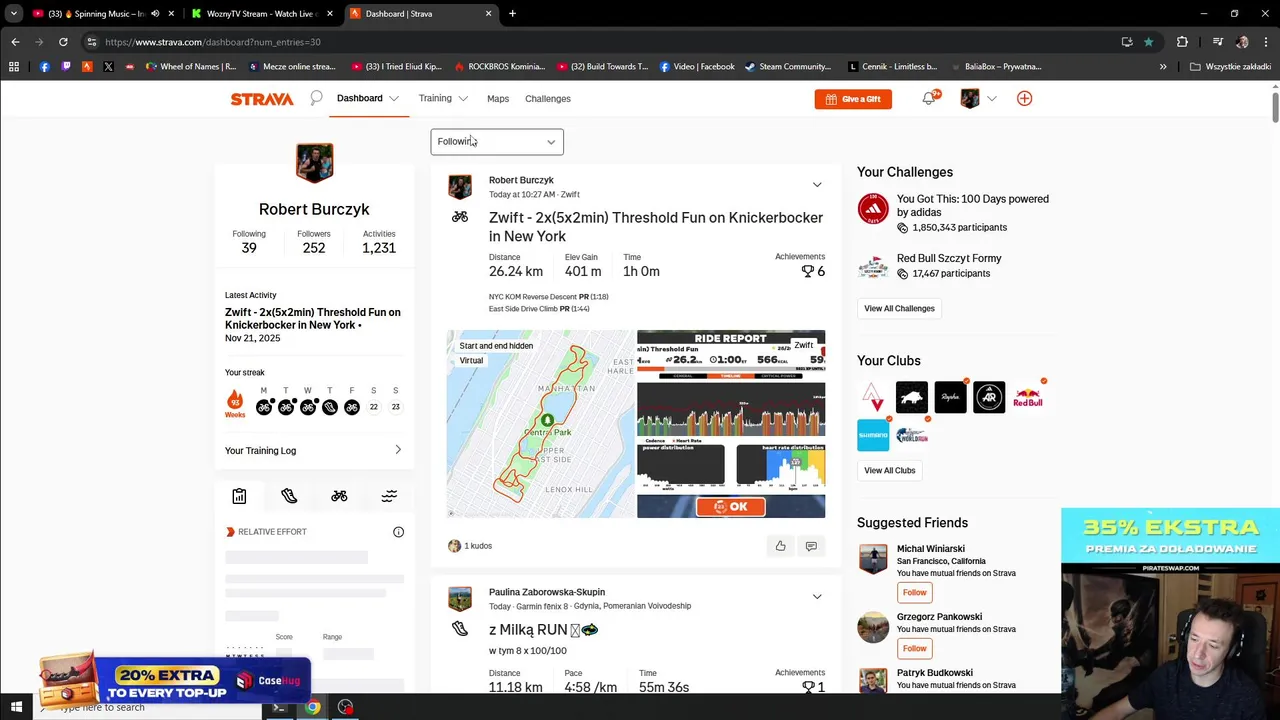Image resolution: width=1280 pixels, height=720 pixels.
Task: Open Robert Burczyk's profile picture
Action: point(314,163)
